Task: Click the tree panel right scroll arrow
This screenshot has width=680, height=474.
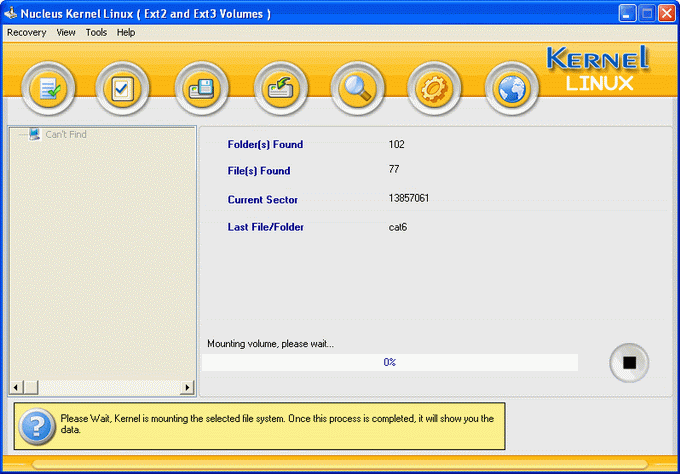Action: coord(187,387)
